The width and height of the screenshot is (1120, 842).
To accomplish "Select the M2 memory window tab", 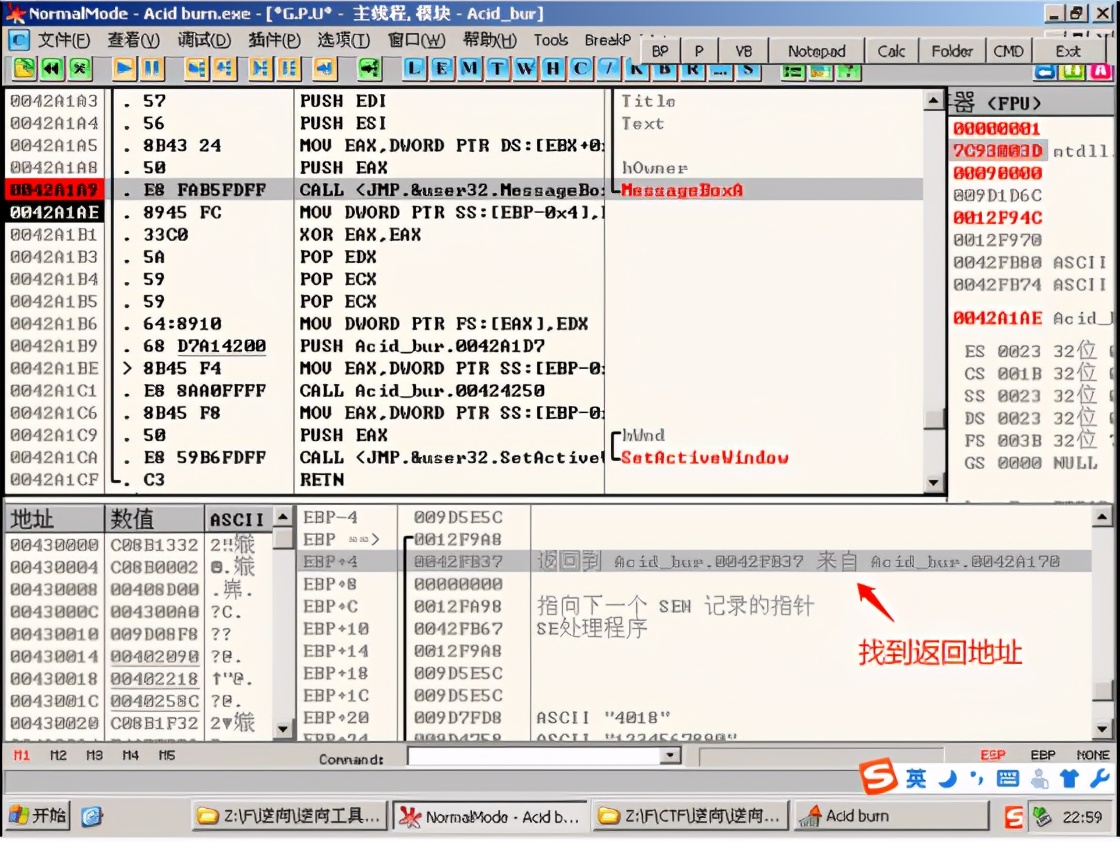I will click(58, 755).
